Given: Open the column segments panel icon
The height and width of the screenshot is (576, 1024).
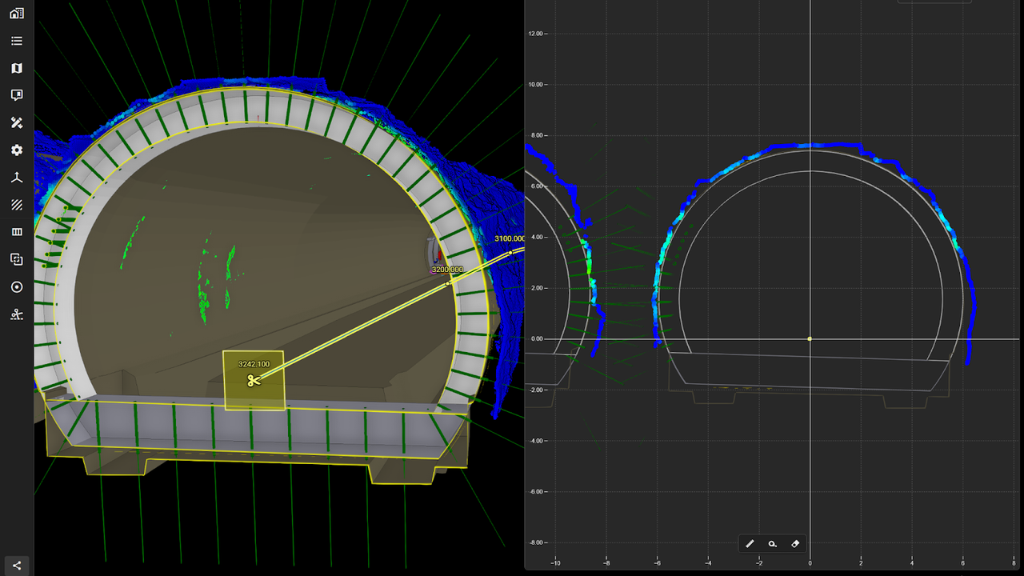Looking at the screenshot, I should (16, 232).
